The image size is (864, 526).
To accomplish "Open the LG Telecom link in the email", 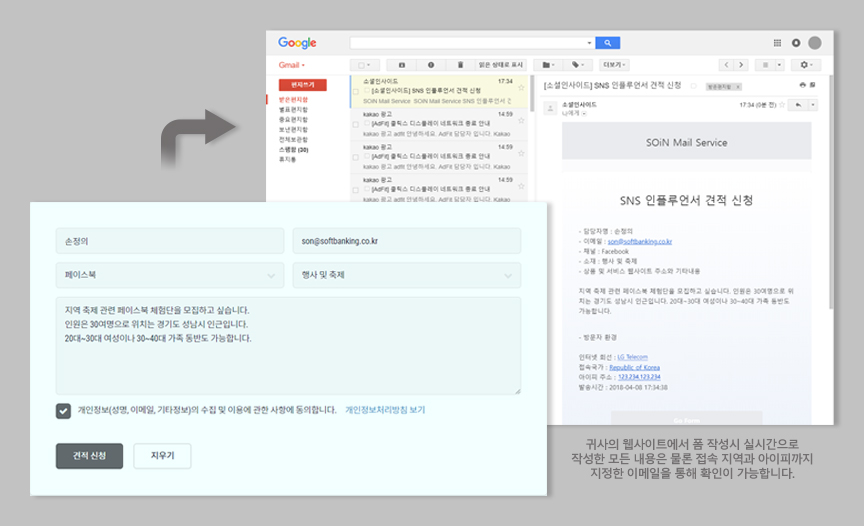I will point(633,357).
